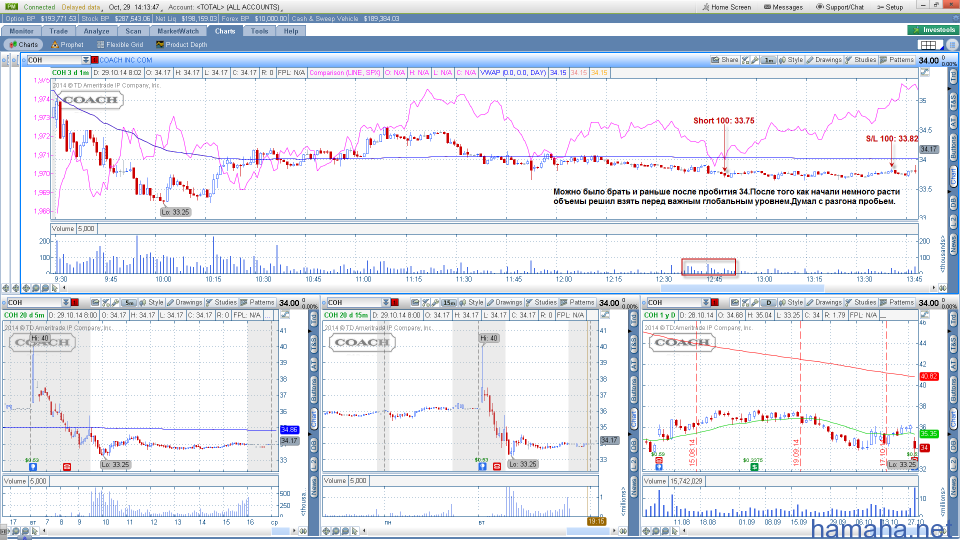Click blue event marker icon on 15m chart
The image size is (960, 540).
482,467
